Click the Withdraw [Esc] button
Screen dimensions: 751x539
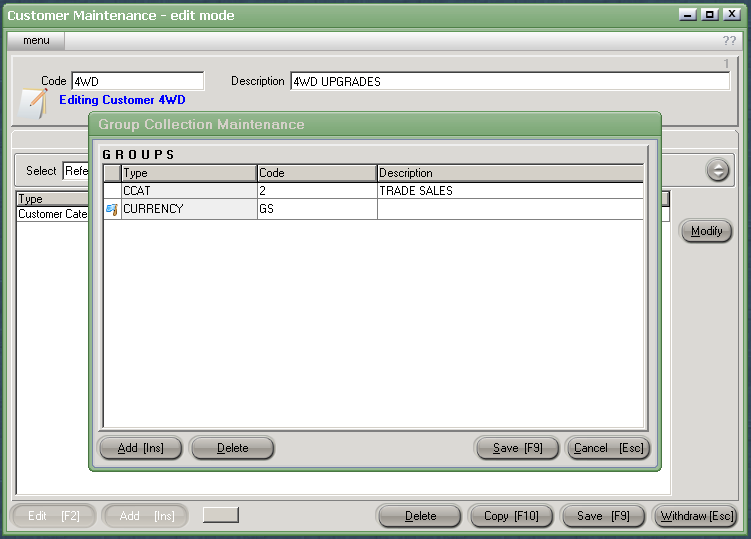pyautogui.click(x=696, y=516)
